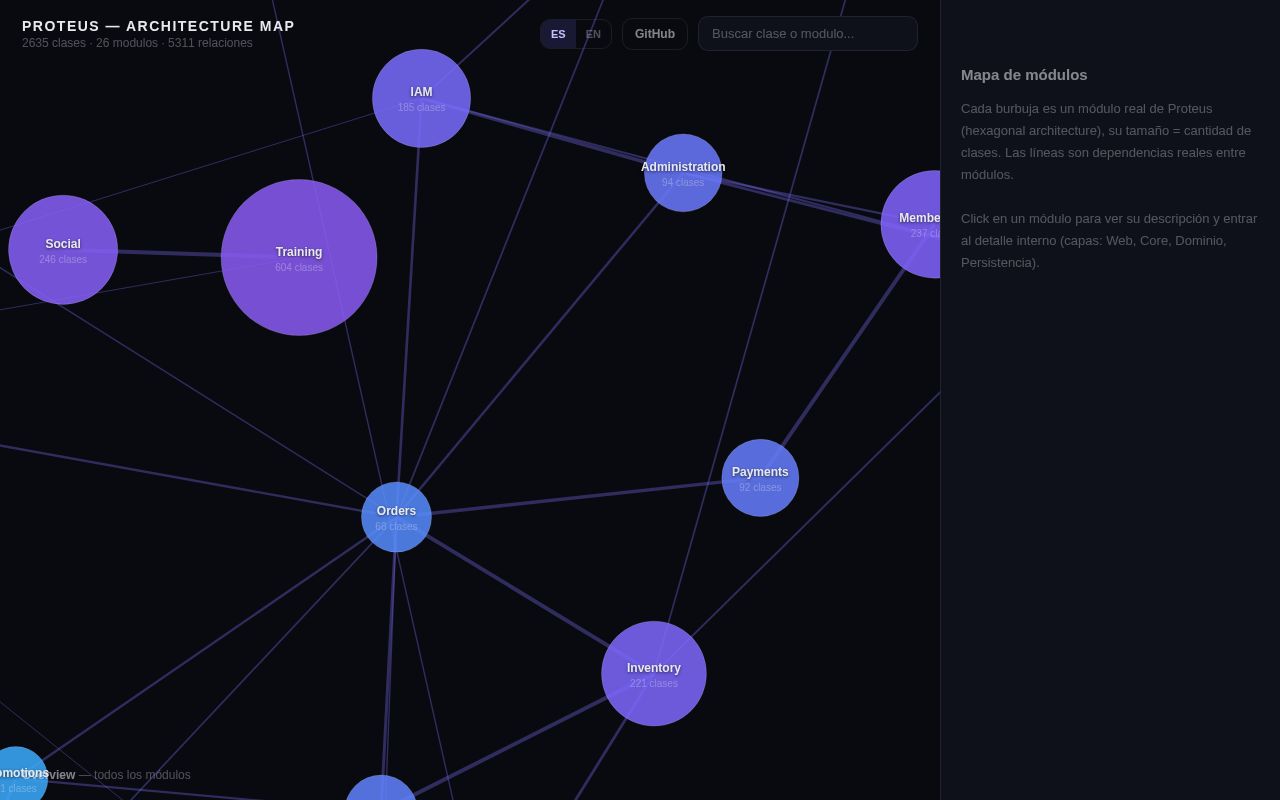Select the Orders module node

[396, 517]
